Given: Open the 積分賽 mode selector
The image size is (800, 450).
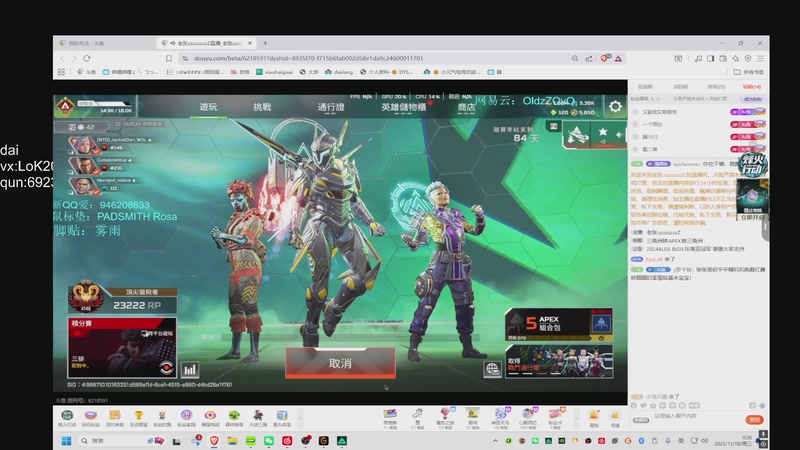Looking at the screenshot, I should coord(122,347).
